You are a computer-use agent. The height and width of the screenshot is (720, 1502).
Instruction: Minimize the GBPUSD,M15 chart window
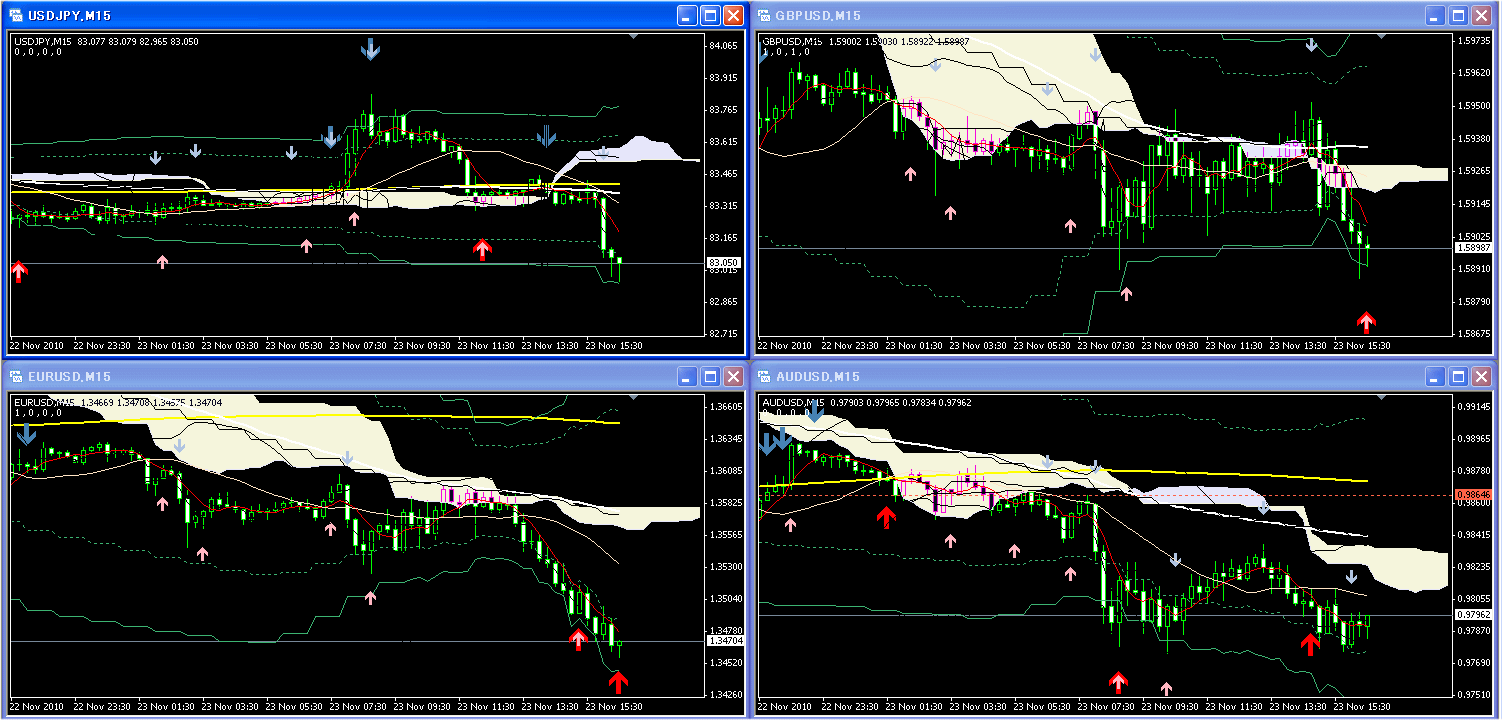point(1435,15)
